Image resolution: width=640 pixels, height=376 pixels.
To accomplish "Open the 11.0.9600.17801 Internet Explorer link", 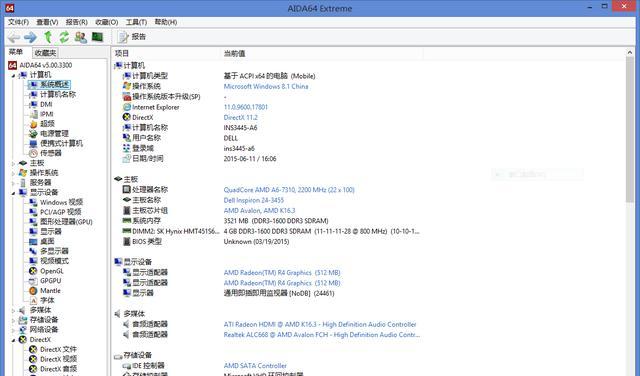I will point(246,107).
